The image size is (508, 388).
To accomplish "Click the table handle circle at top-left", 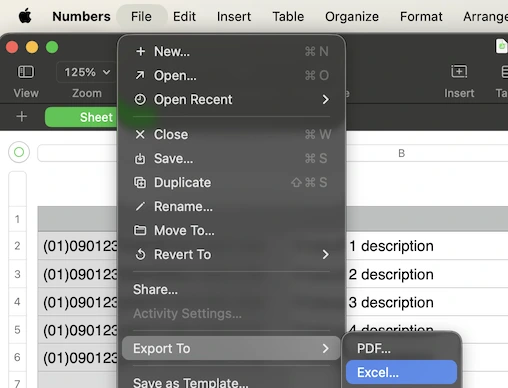I will pos(19,152).
